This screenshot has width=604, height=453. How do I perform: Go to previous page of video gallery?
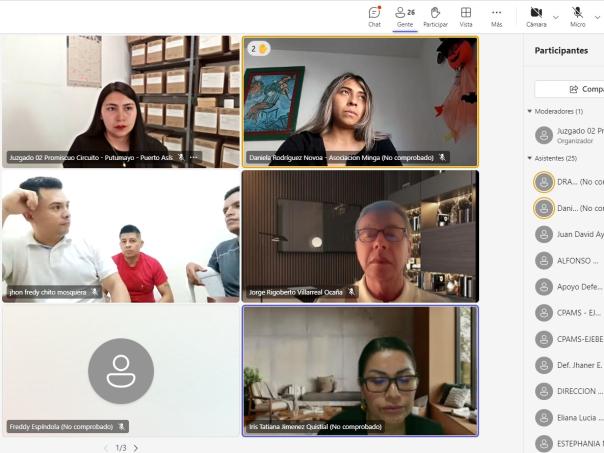pyautogui.click(x=106, y=448)
